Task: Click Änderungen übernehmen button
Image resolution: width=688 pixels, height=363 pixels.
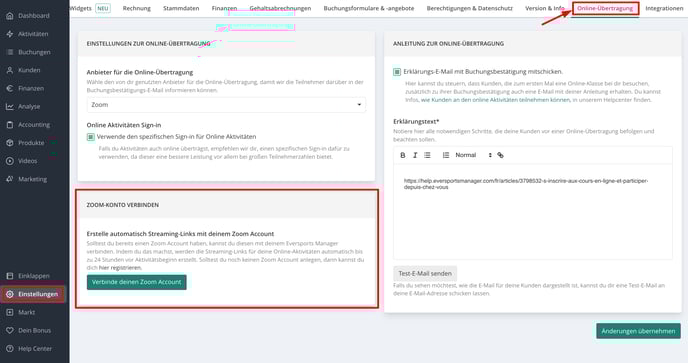Action: point(638,331)
